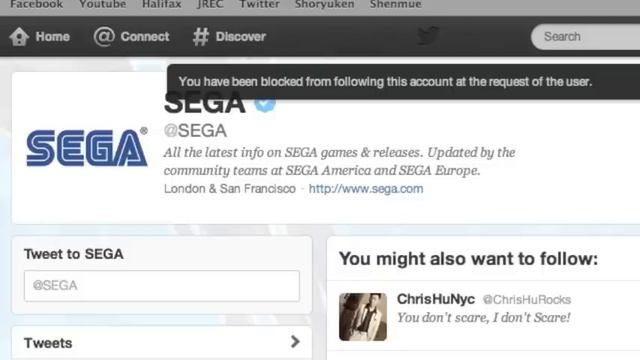640x360 pixels.
Task: Click the @ChrisHuRocks handle
Action: tap(527, 300)
